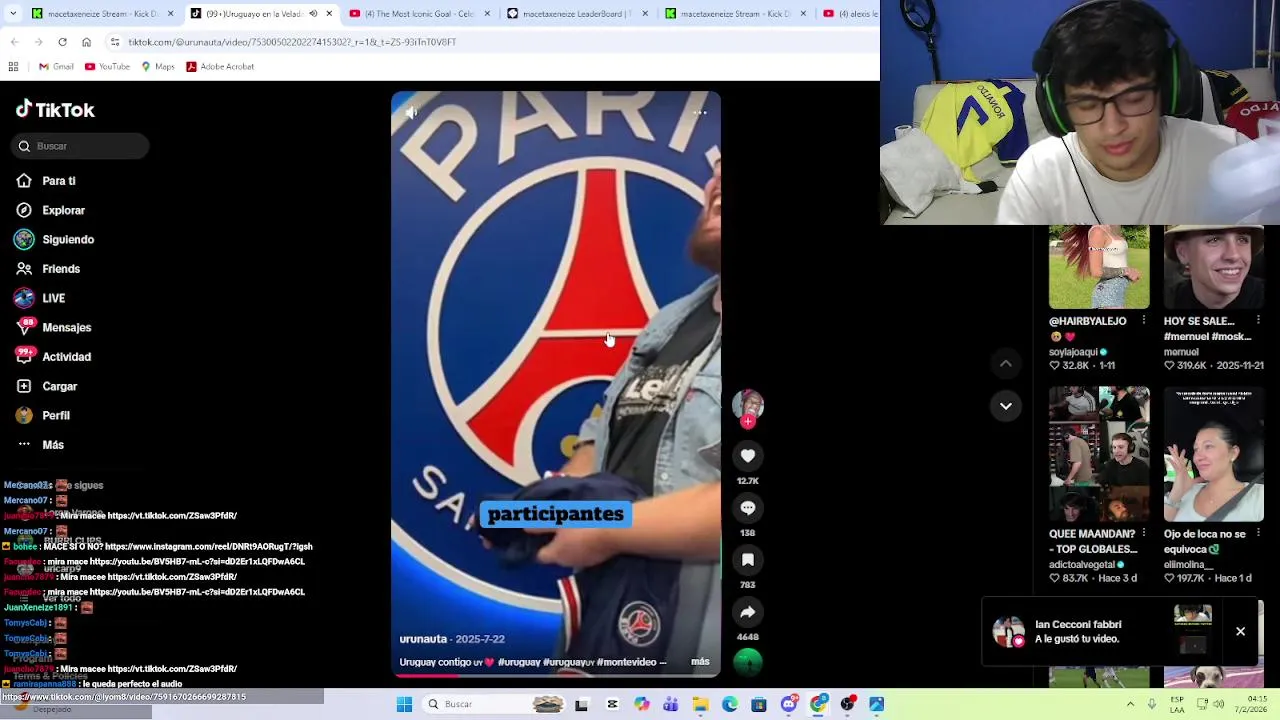
Task: Open the Adobe Acrobat bookmark
Action: click(x=220, y=67)
